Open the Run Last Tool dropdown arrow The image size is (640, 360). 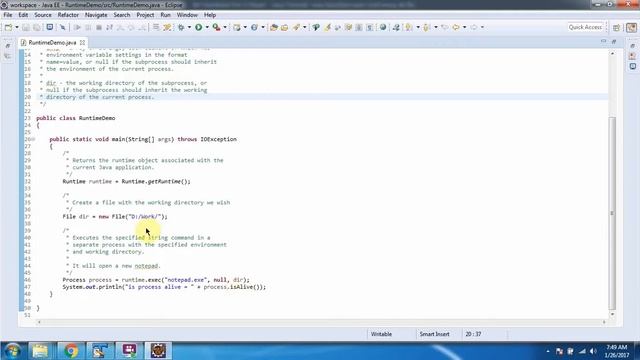pos(225,27)
